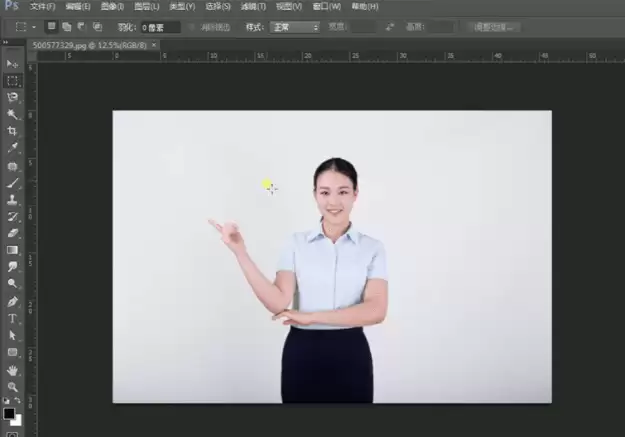Open the Style dropdown in options bar
The height and width of the screenshot is (437, 625).
295,27
